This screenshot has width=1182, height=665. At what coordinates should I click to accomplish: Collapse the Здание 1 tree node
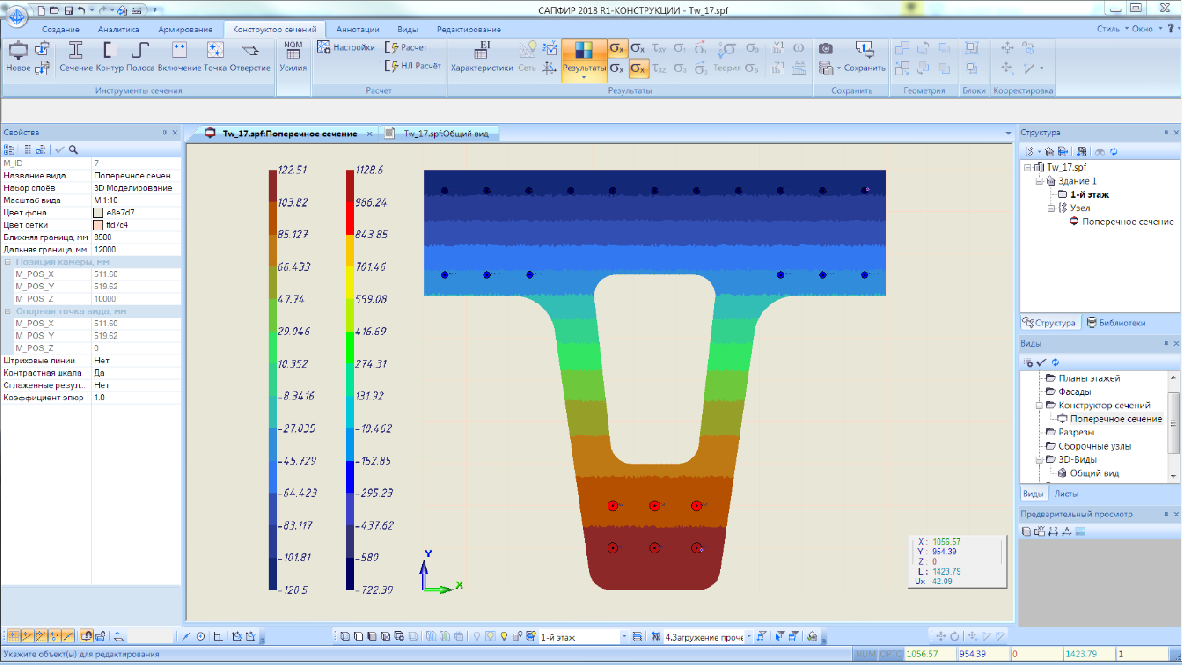(x=1038, y=182)
